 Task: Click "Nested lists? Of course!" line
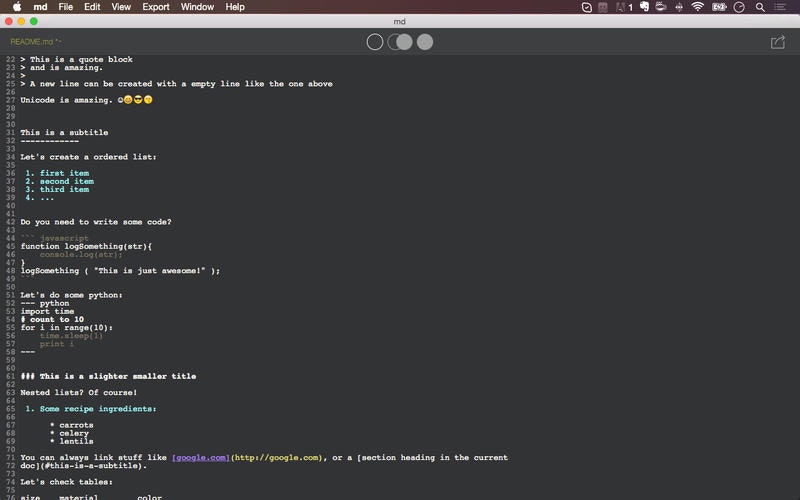tap(79, 393)
